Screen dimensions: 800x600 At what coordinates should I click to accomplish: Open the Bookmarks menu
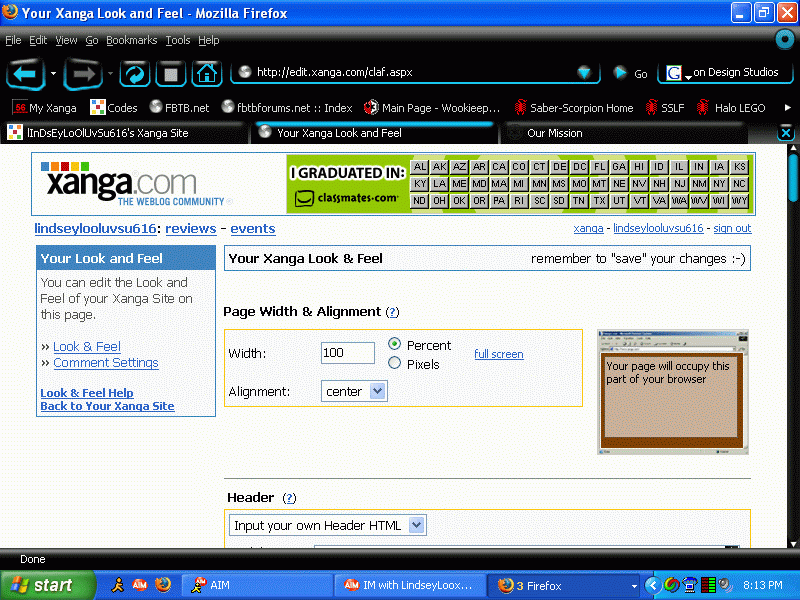pos(132,40)
